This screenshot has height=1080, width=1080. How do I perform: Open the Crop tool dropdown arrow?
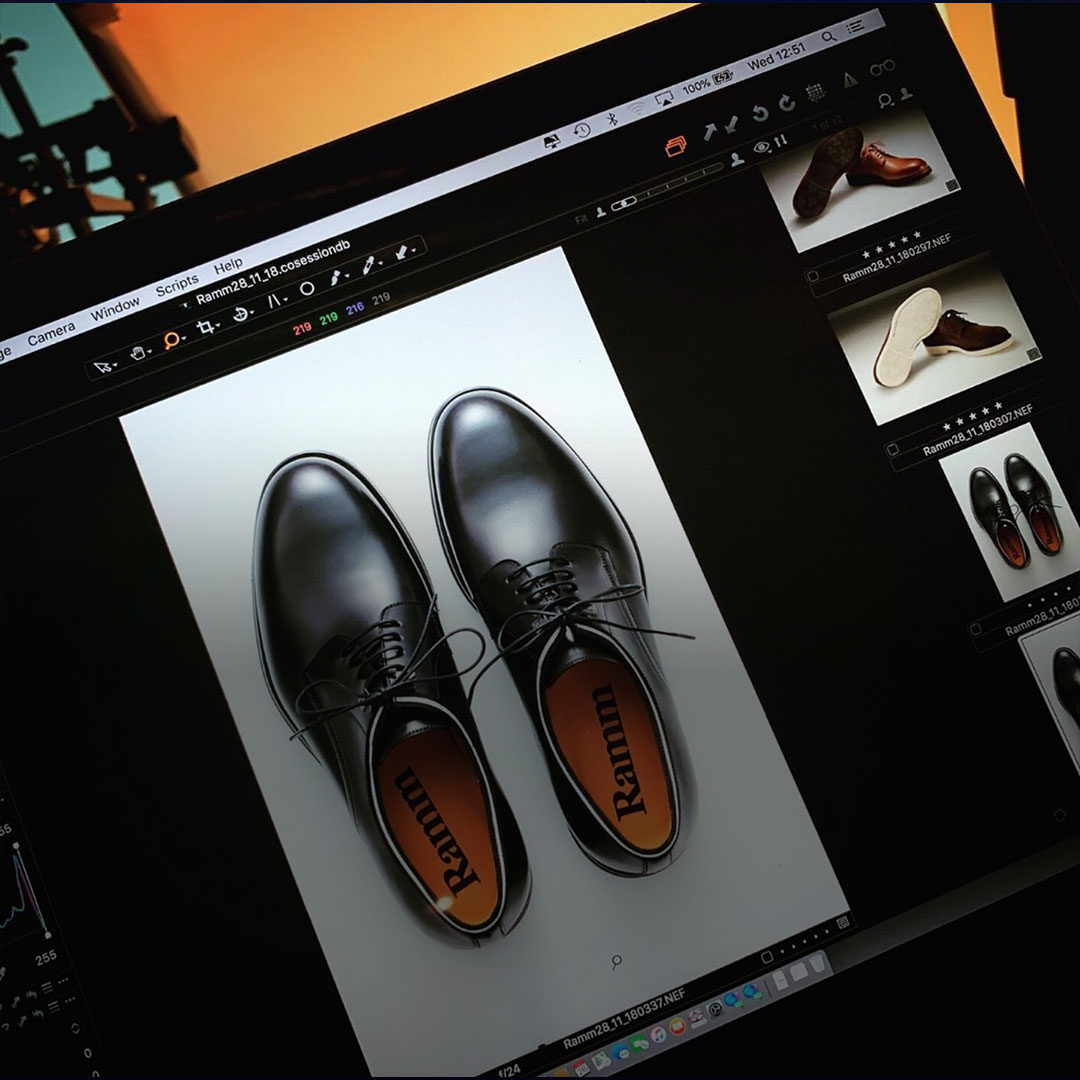point(218,324)
